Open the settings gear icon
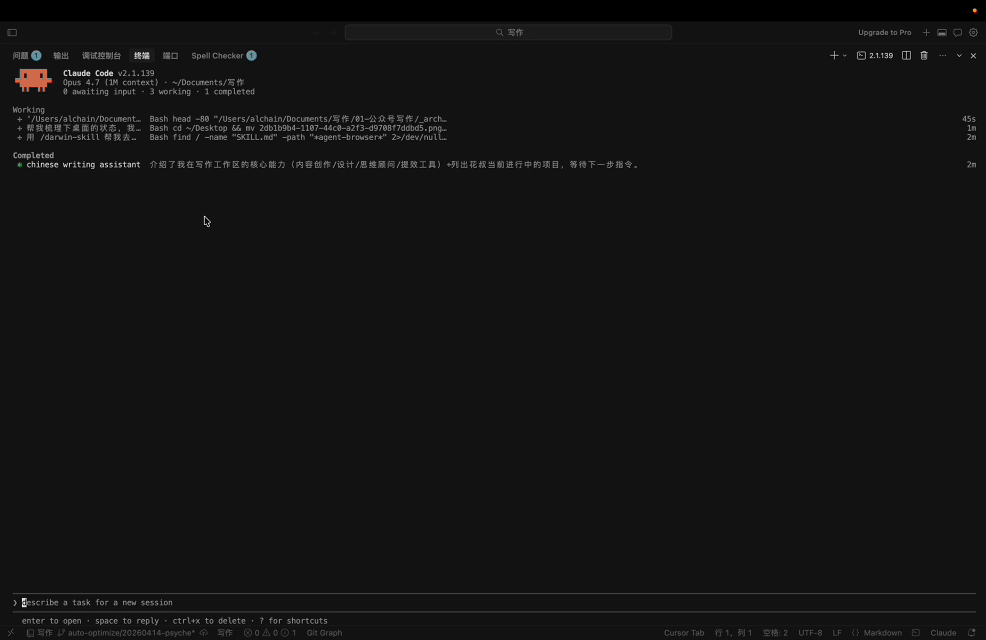Viewport: 986px width, 640px height. pos(973,33)
